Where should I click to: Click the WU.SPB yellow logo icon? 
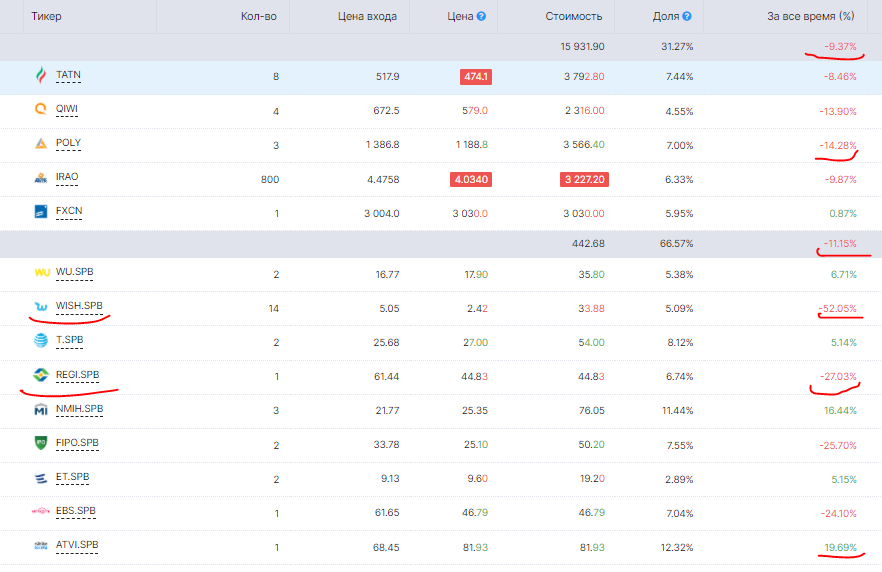coord(42,273)
